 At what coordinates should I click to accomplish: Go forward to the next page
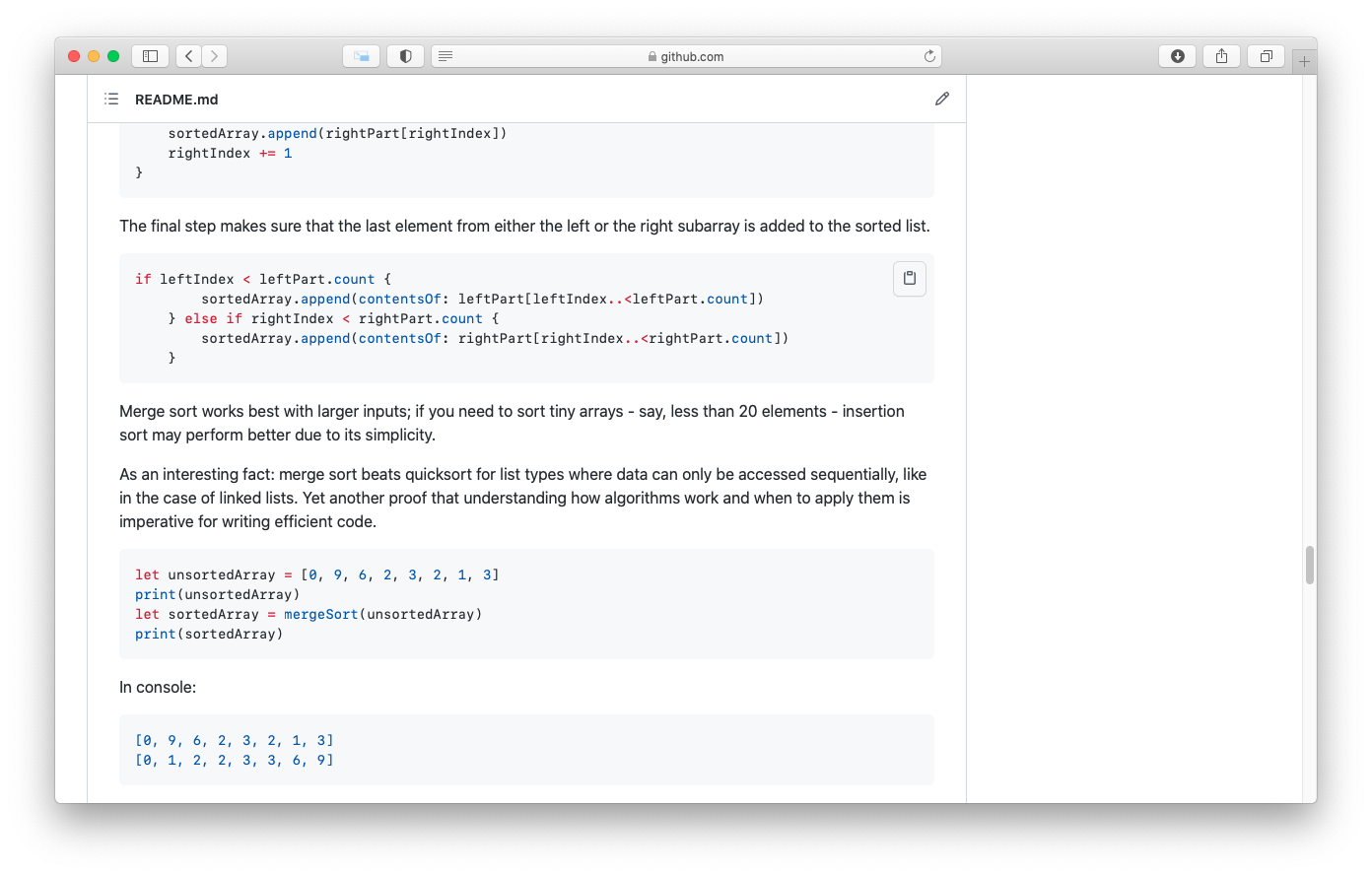[215, 56]
